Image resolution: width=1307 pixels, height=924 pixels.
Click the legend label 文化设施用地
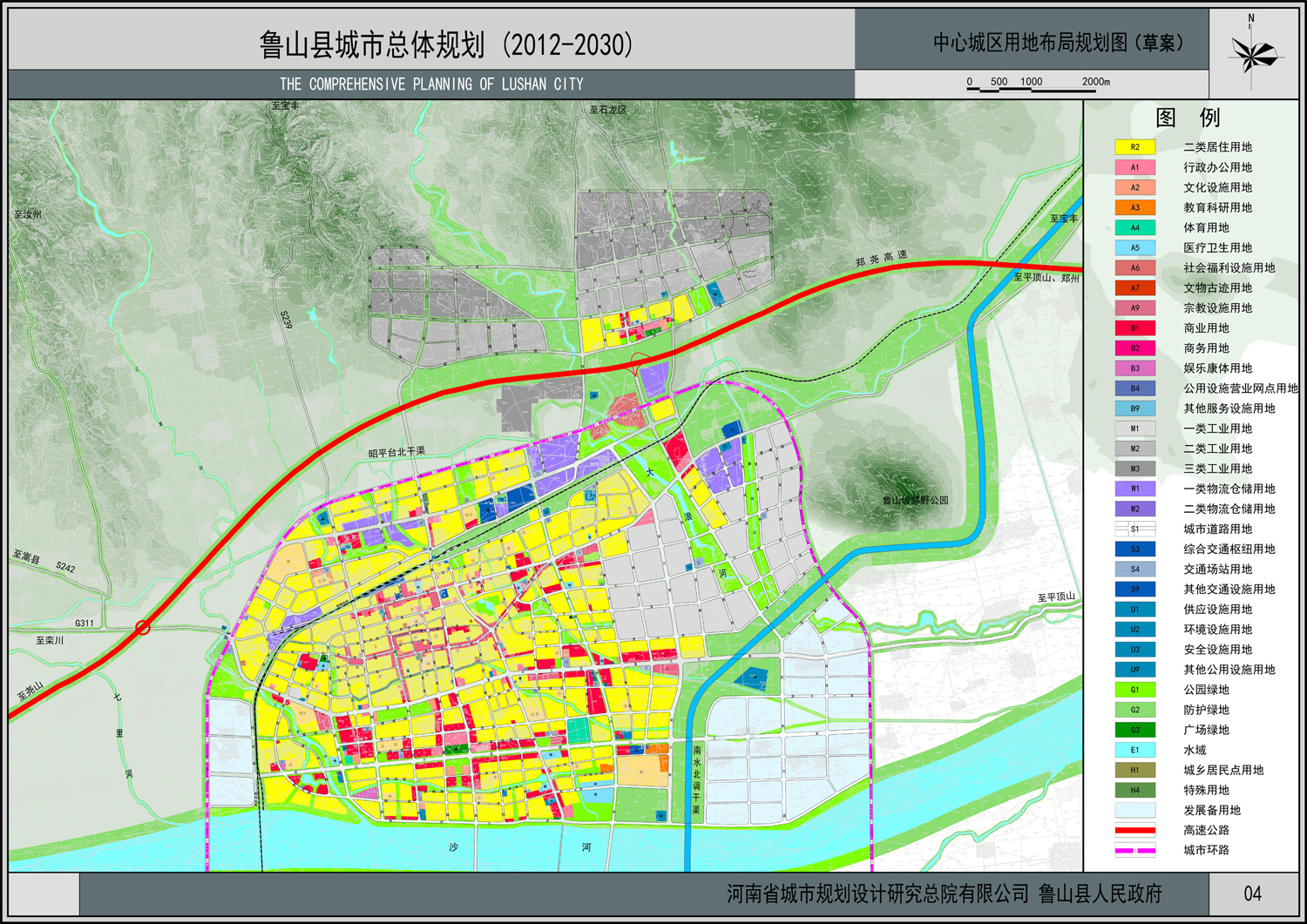pos(1217,187)
